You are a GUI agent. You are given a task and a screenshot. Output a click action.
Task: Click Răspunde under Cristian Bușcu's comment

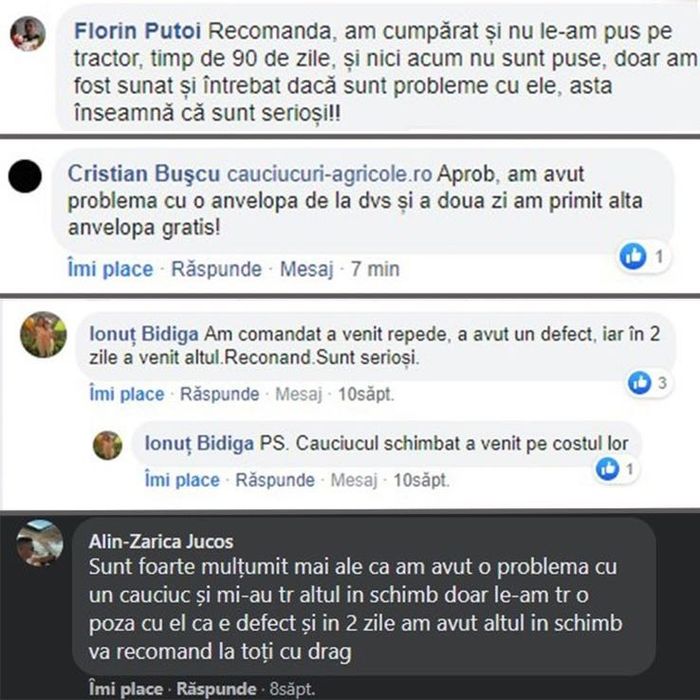click(x=216, y=269)
